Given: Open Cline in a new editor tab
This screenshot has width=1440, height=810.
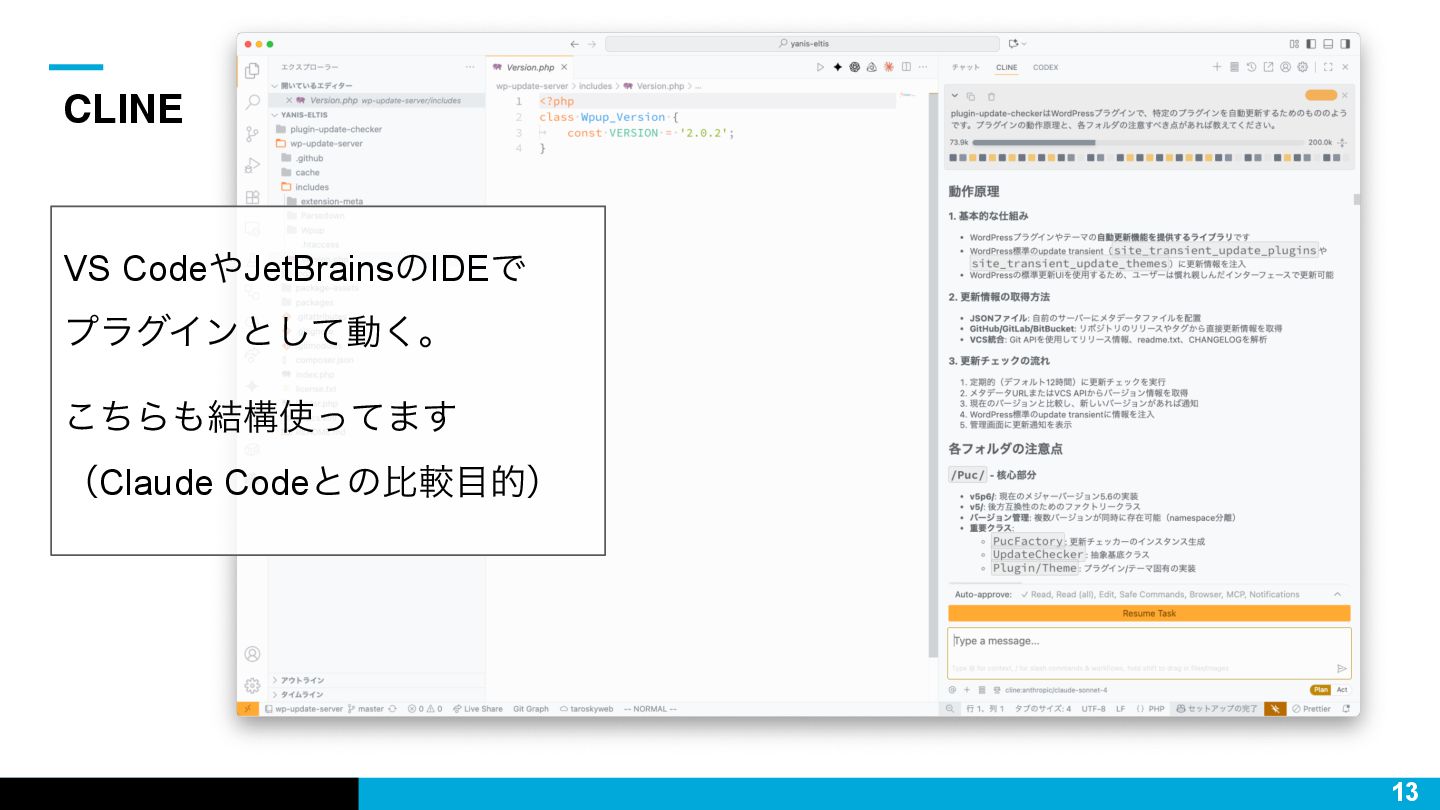Looking at the screenshot, I should tap(1268, 67).
